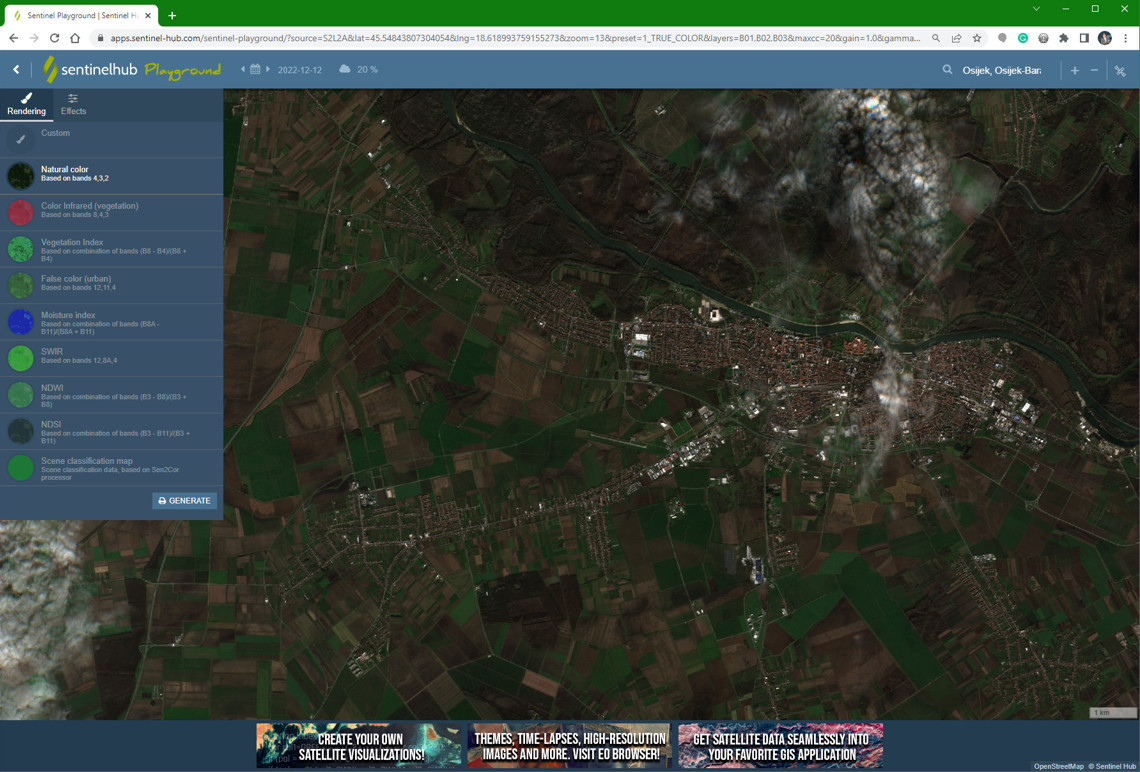
Task: Open a new browser tab
Action: 172,15
